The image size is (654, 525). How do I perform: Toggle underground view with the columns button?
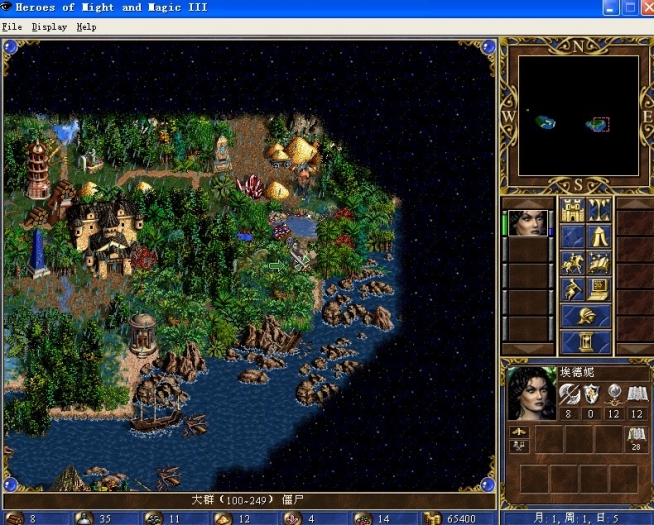(599, 210)
